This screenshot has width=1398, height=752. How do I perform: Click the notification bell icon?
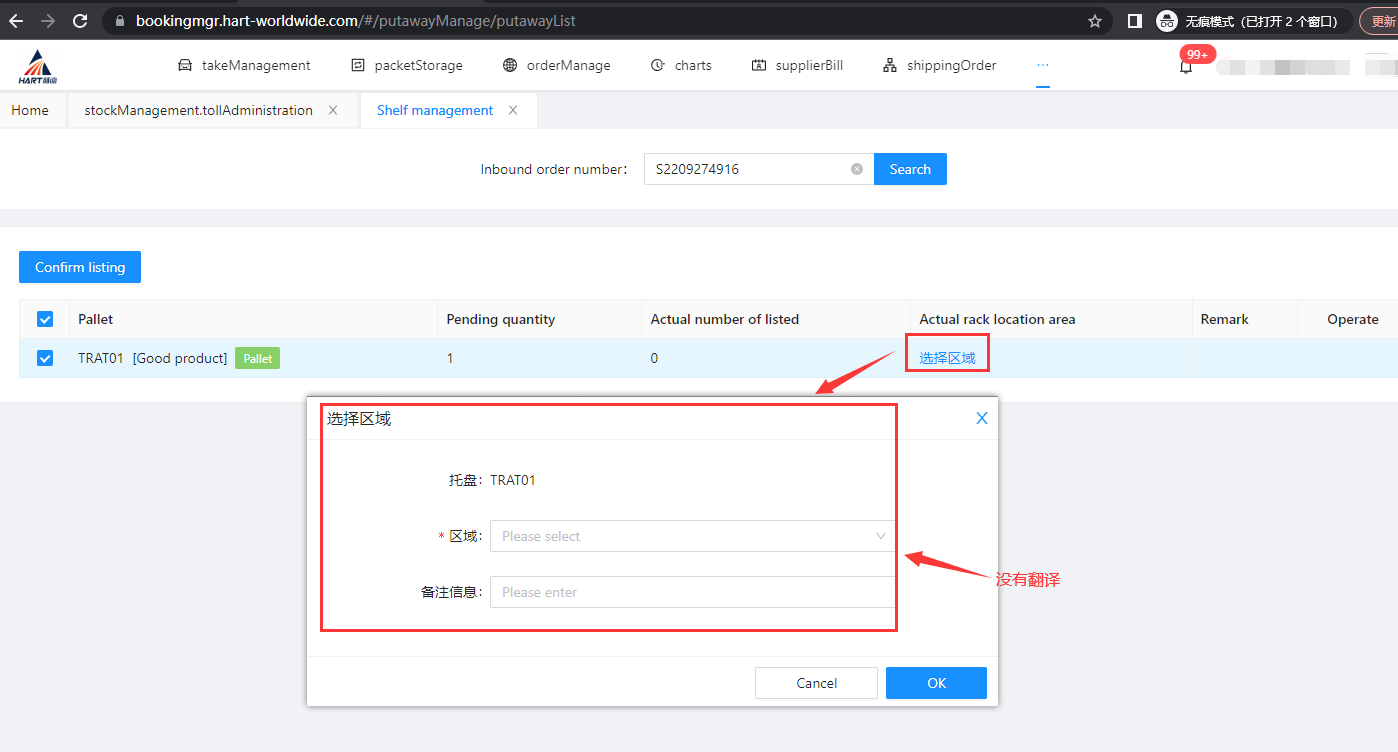click(x=1186, y=67)
